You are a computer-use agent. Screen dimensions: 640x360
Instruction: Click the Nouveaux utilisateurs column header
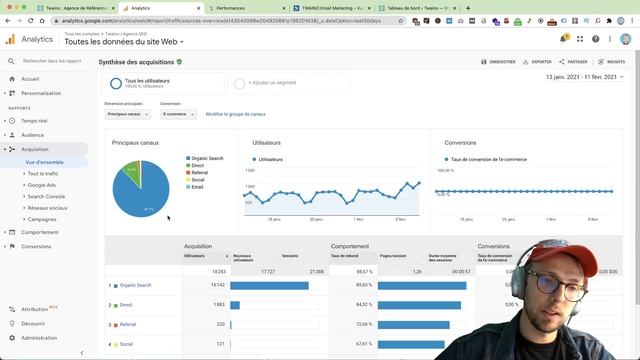tap(255, 258)
